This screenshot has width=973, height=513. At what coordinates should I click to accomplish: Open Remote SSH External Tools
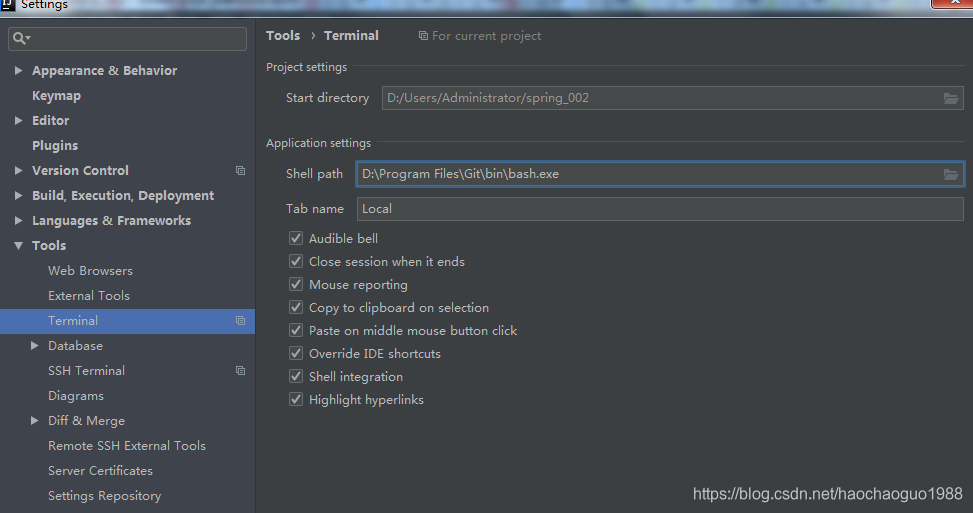127,446
